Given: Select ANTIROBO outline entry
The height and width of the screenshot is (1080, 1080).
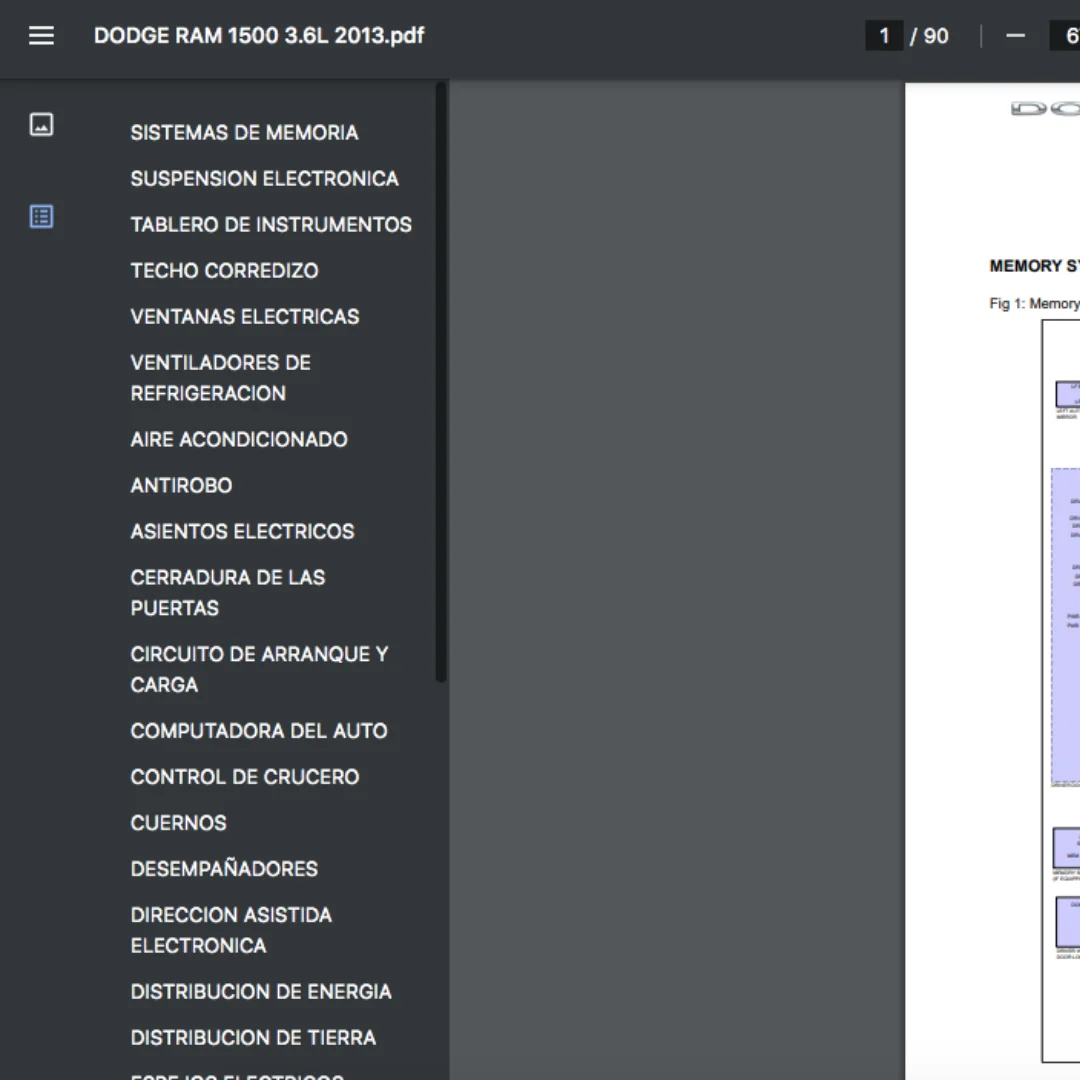Looking at the screenshot, I should click(x=181, y=486).
